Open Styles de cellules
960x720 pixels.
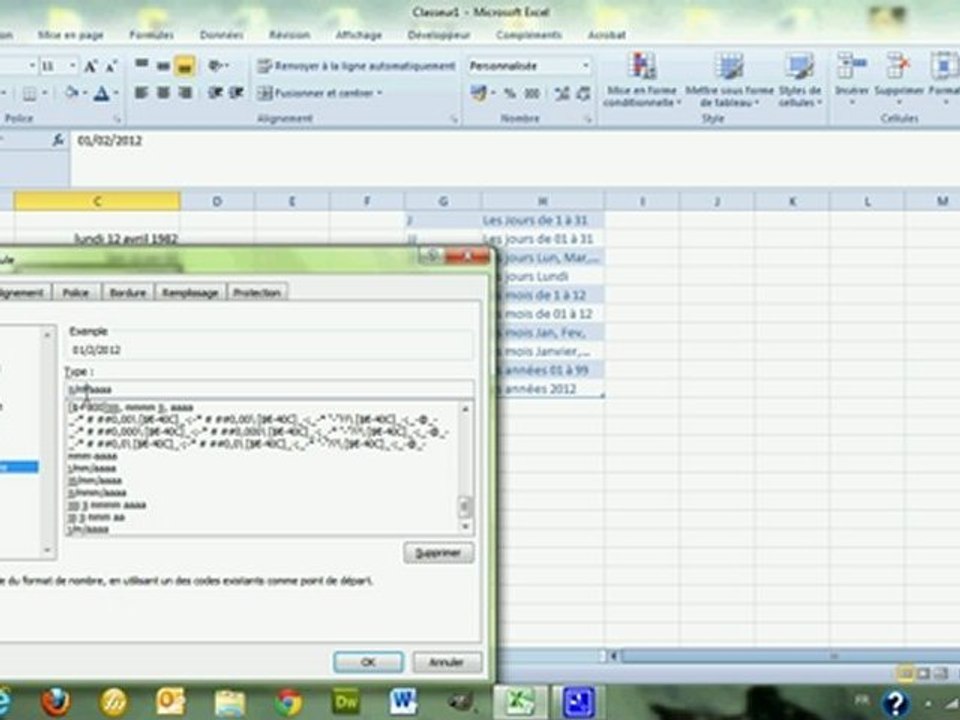pyautogui.click(x=800, y=80)
